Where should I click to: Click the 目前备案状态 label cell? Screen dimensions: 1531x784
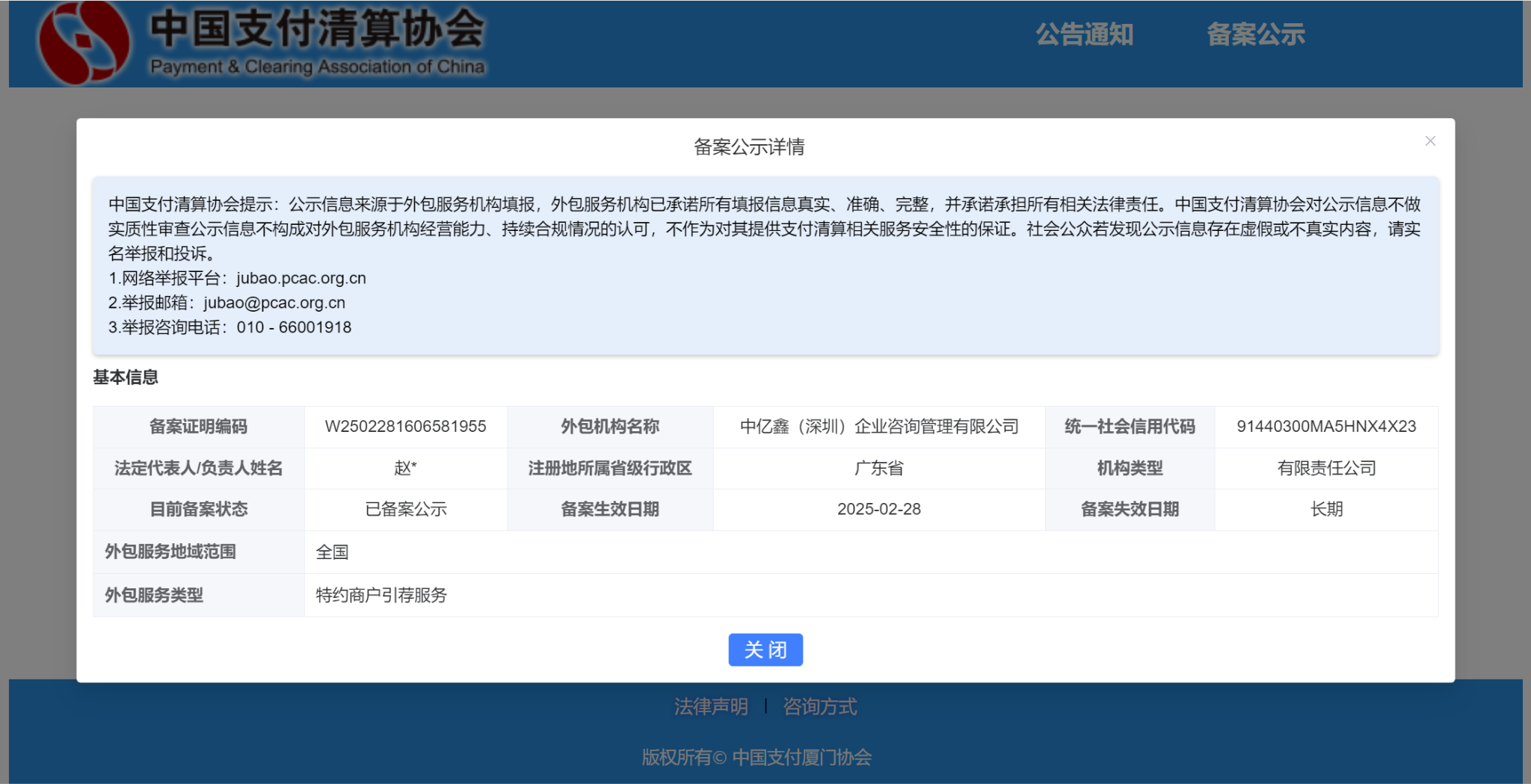(199, 510)
